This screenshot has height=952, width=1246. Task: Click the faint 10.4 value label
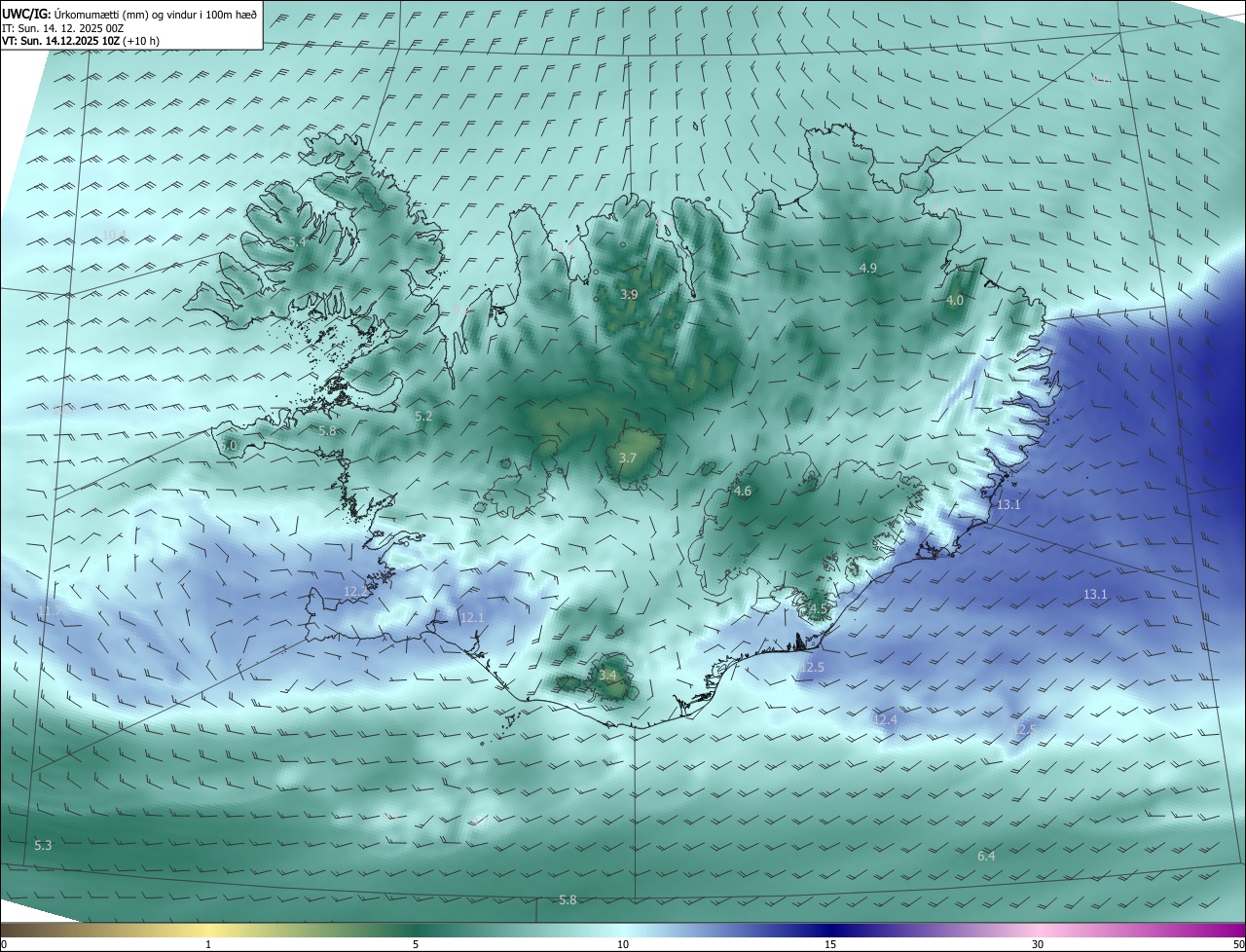(x=115, y=235)
